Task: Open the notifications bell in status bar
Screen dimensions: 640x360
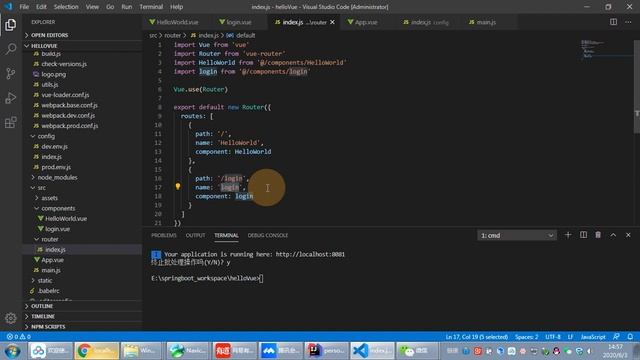Action: point(630,337)
